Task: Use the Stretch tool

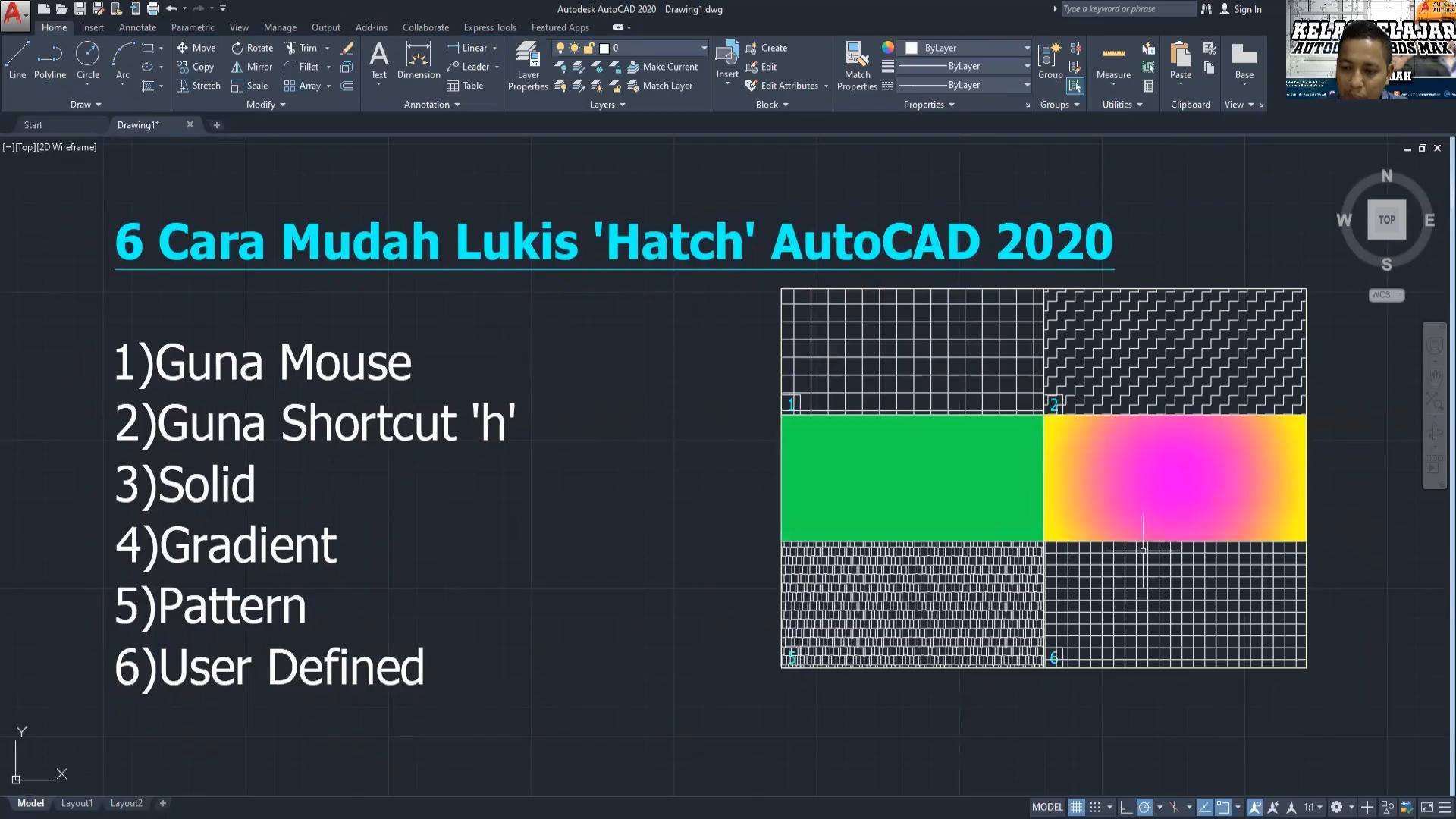Action: [x=199, y=86]
